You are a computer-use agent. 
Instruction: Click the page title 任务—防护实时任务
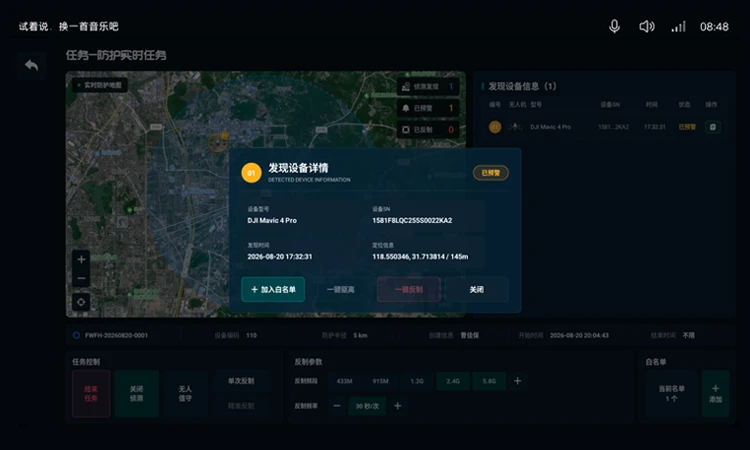tap(116, 55)
